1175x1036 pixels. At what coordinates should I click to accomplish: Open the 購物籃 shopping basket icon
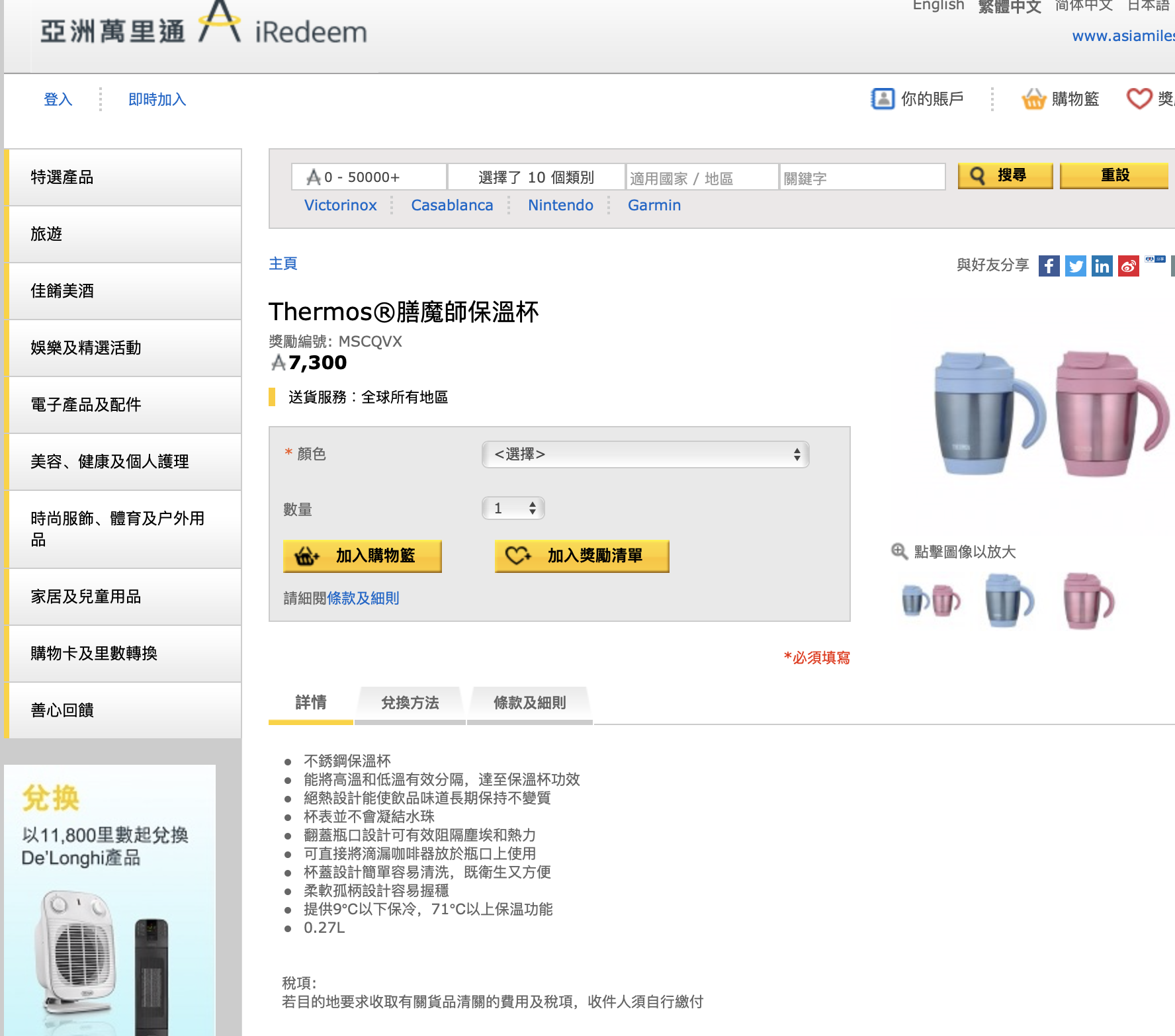pos(1033,99)
